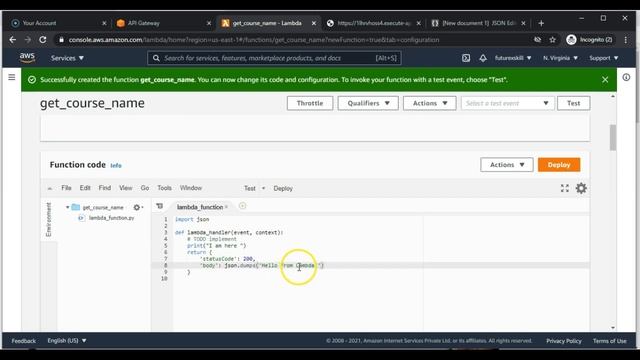Expand the Qualifiers dropdown

pos(368,103)
